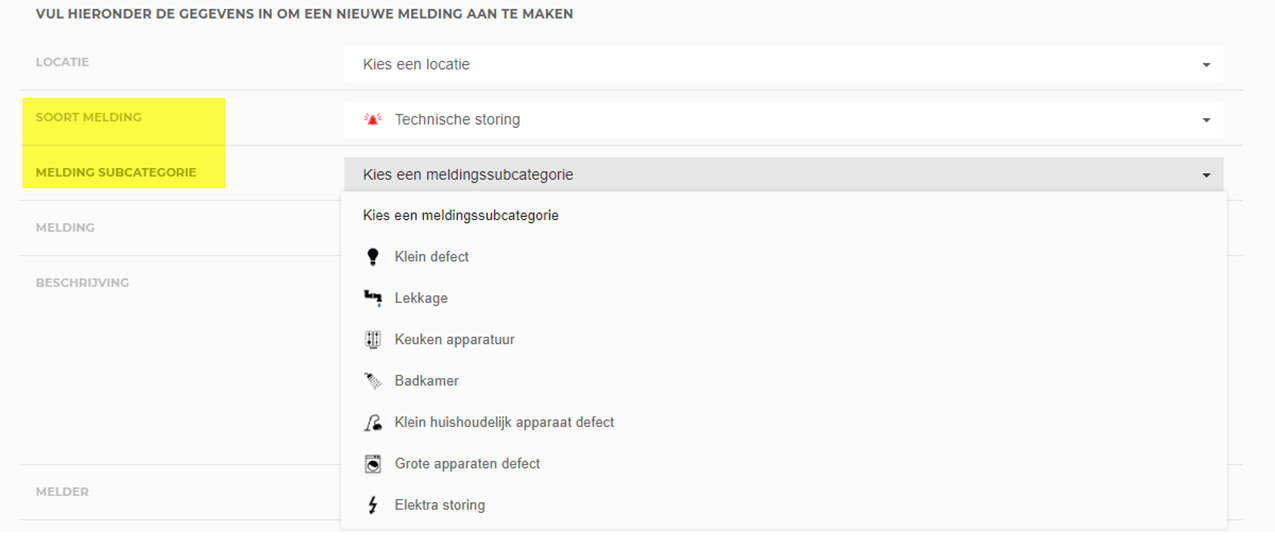Click the highlighted Melding subcategorie label
This screenshot has height=536, width=1275.
tap(116, 173)
